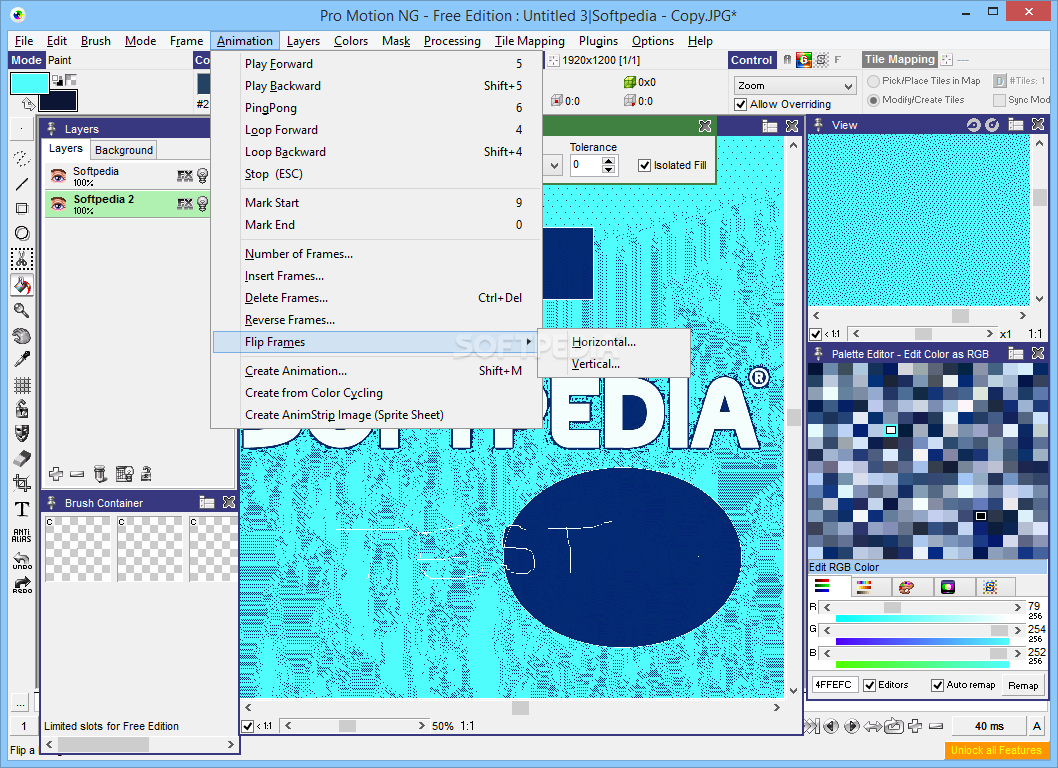Switch to the Background tab
Viewport: 1058px width, 768px height.
click(123, 150)
